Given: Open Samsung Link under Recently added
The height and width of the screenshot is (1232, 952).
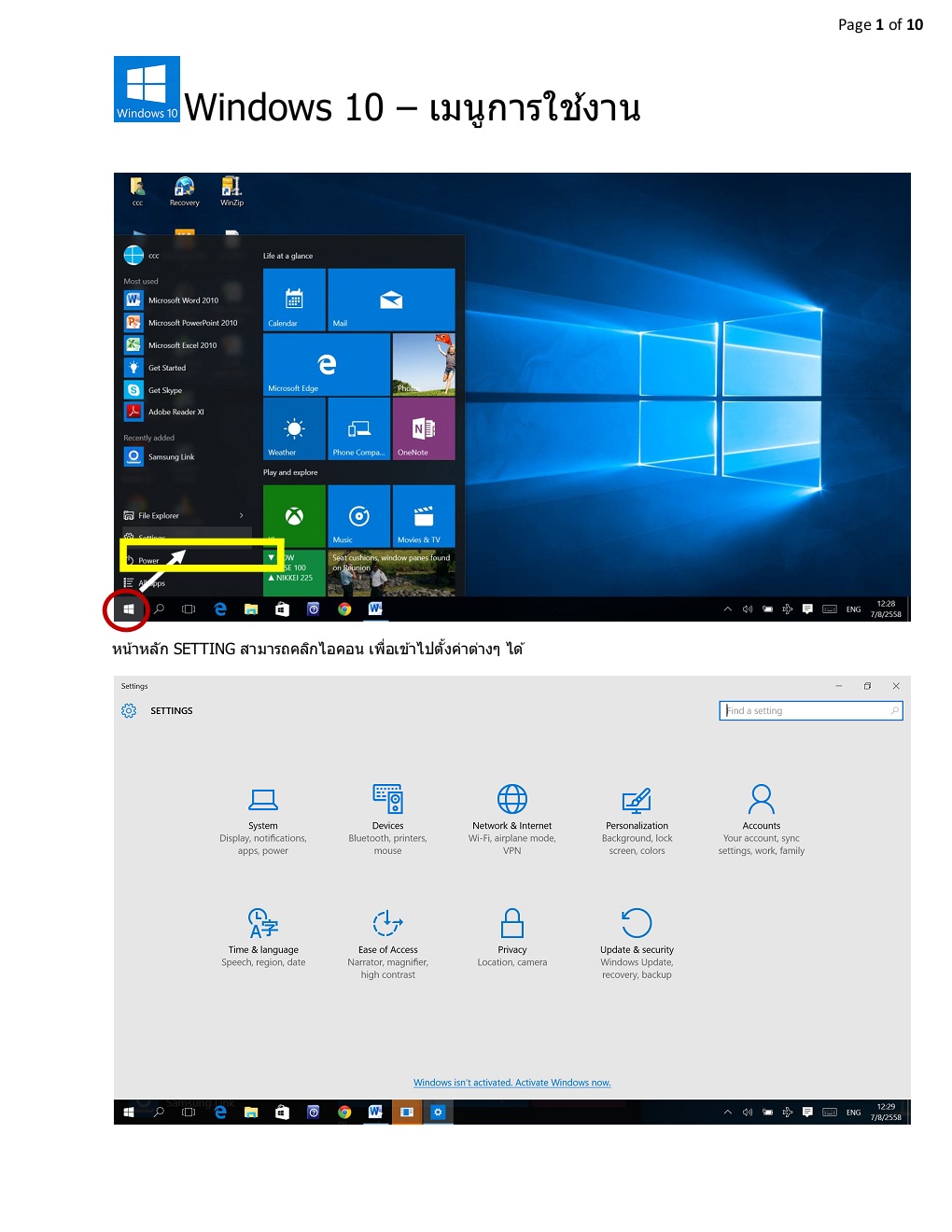Looking at the screenshot, I should [183, 456].
